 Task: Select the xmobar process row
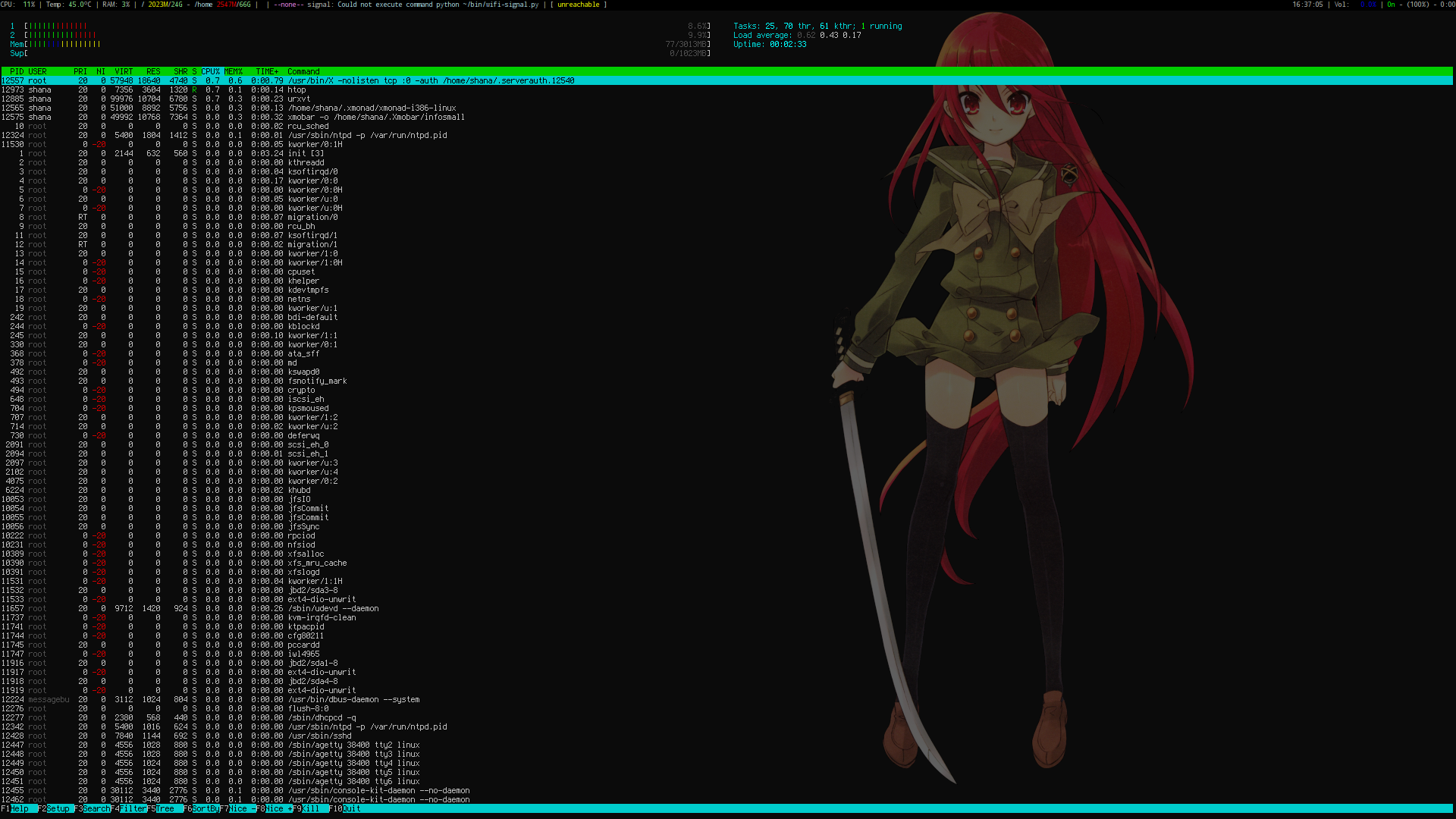pyautogui.click(x=726, y=117)
